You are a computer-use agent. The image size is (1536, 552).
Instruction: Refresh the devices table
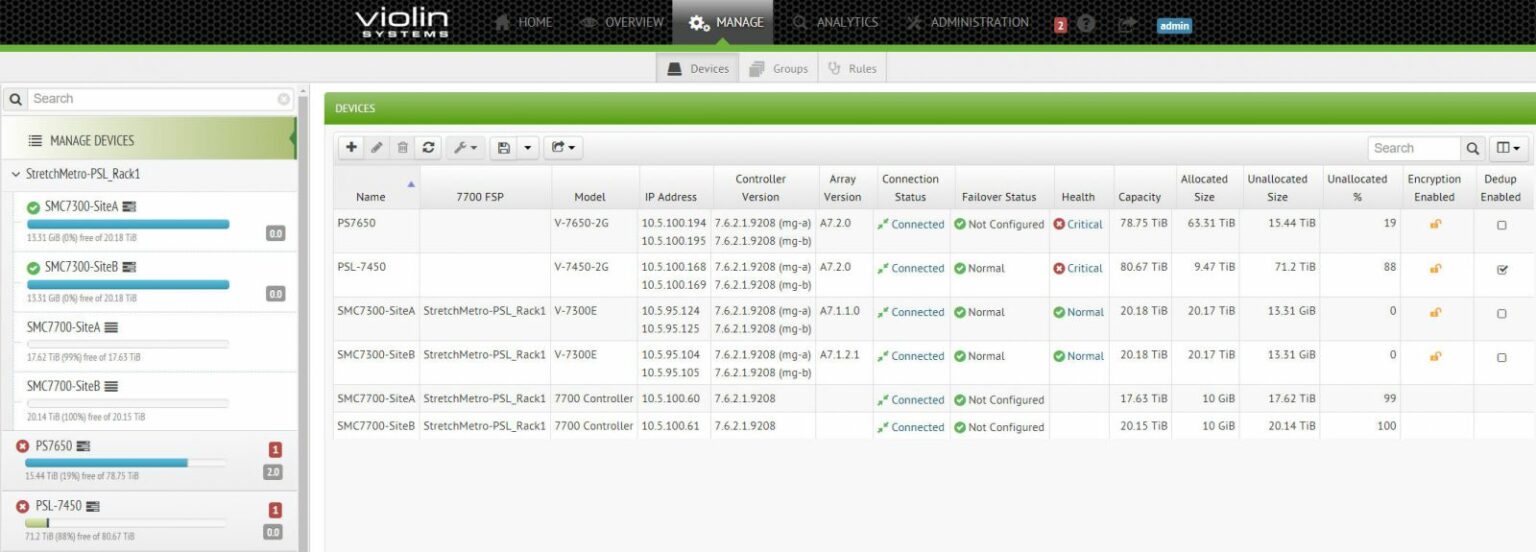click(x=428, y=147)
